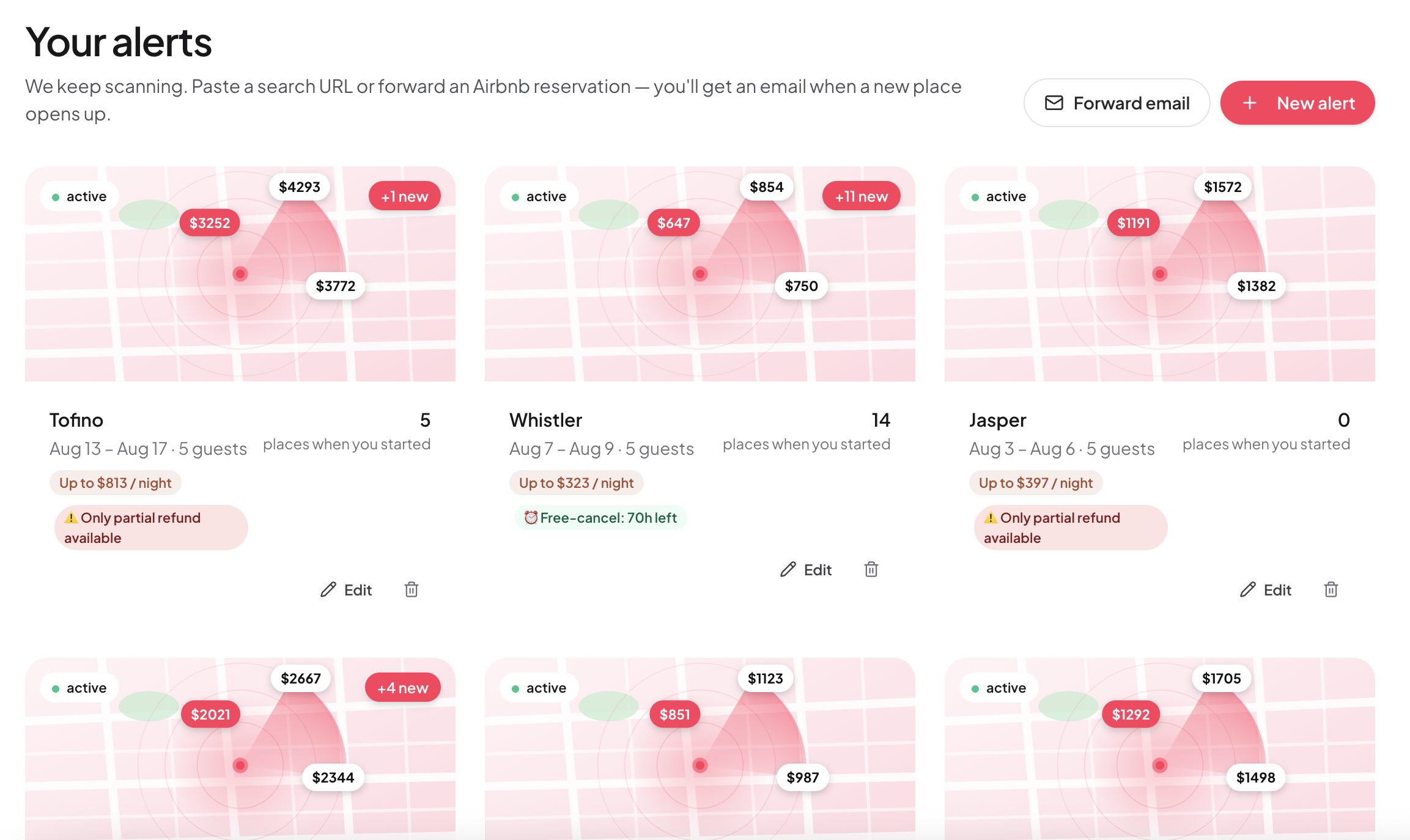Click the pencil icon on Jasper card

point(1248,589)
